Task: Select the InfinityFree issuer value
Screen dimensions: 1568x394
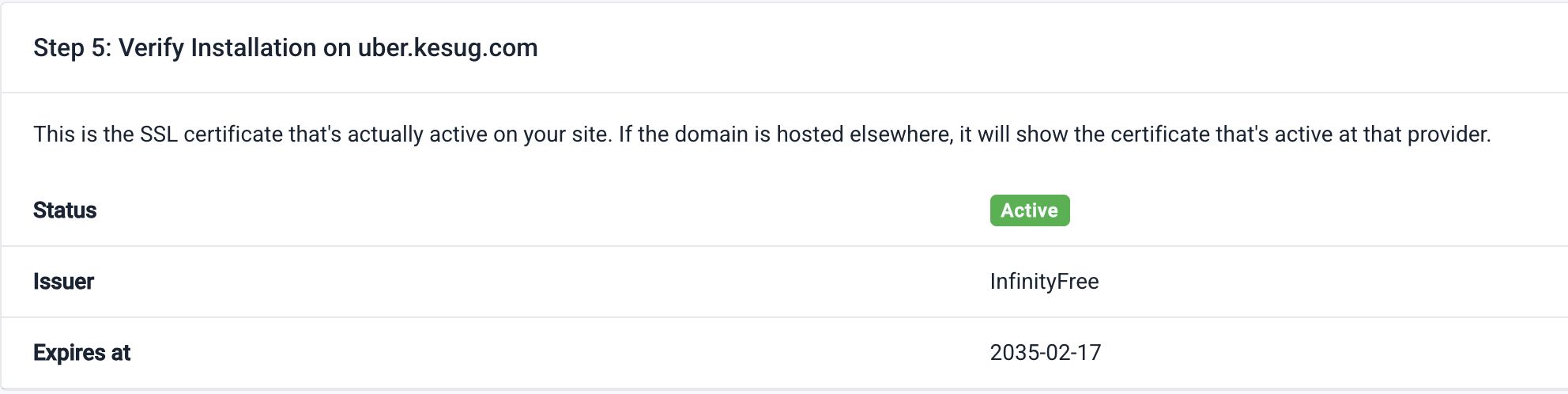Action: tap(1044, 282)
